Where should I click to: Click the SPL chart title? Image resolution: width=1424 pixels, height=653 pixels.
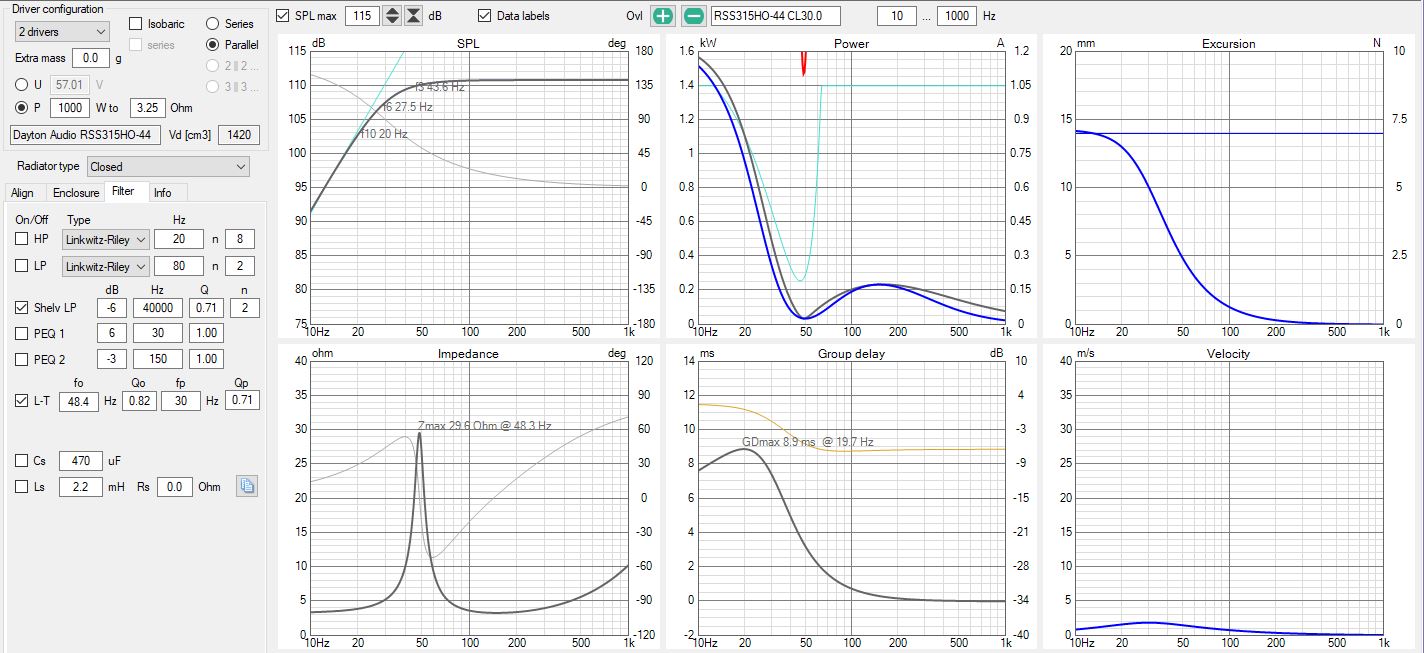click(468, 44)
